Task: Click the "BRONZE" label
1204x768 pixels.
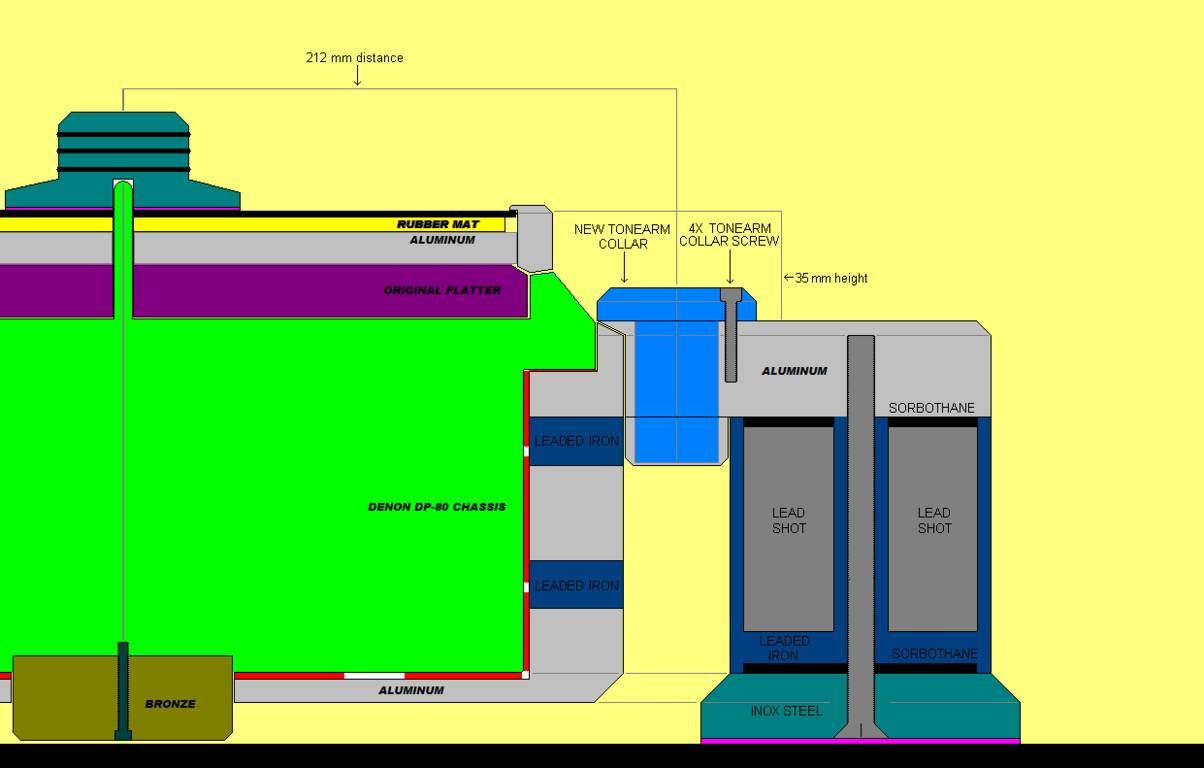Action: [170, 704]
